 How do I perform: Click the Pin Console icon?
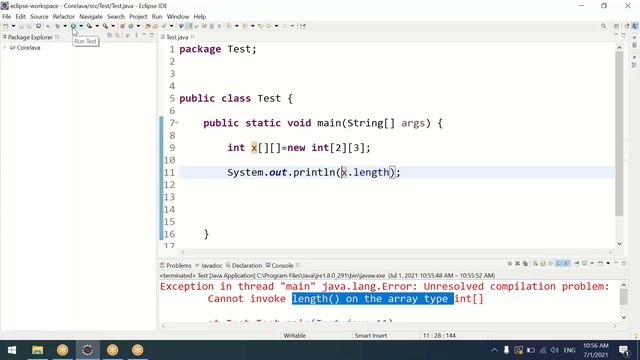coord(576,264)
